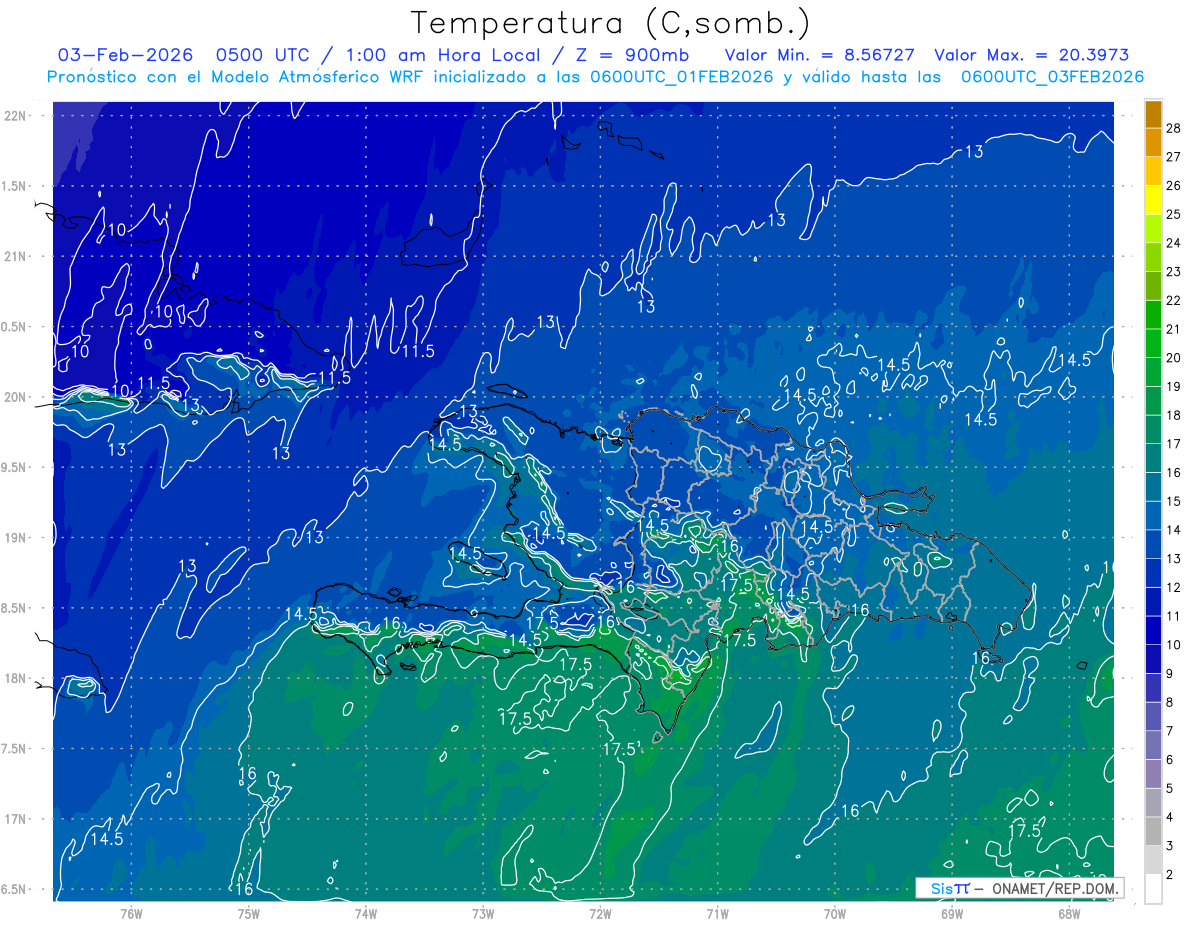The image size is (1200, 927).
Task: Click the "21N" latitude axis label
Action: [x=17, y=256]
